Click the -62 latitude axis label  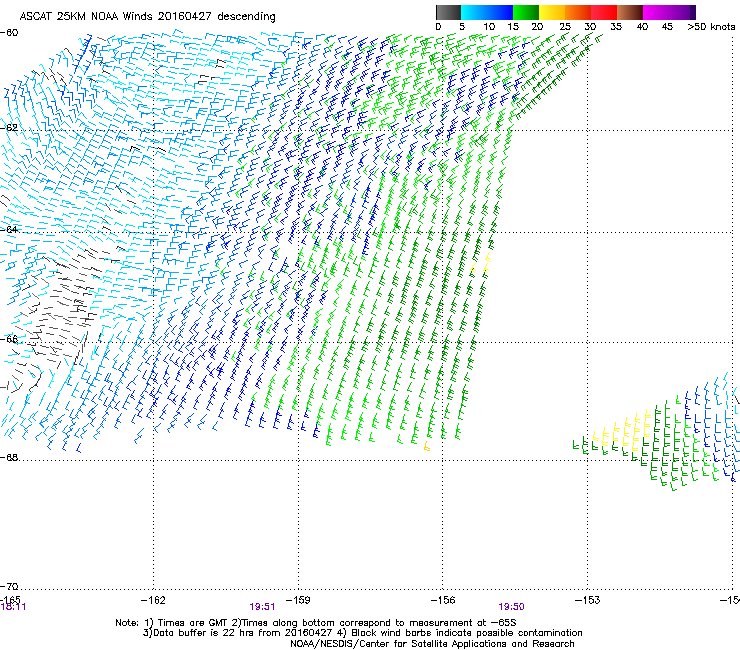coord(9,128)
